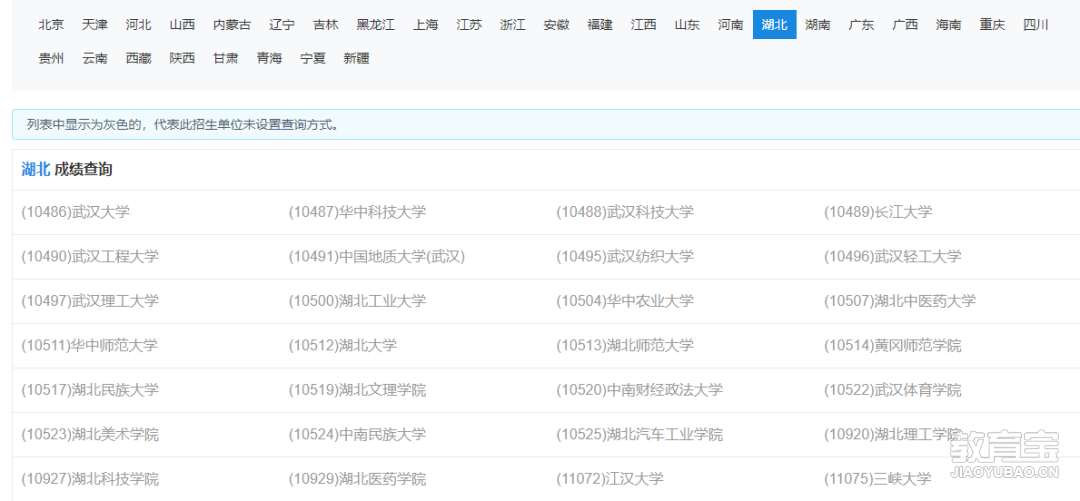Select (10497)武汉理工大学
The width and height of the screenshot is (1080, 501).
tap(90, 301)
